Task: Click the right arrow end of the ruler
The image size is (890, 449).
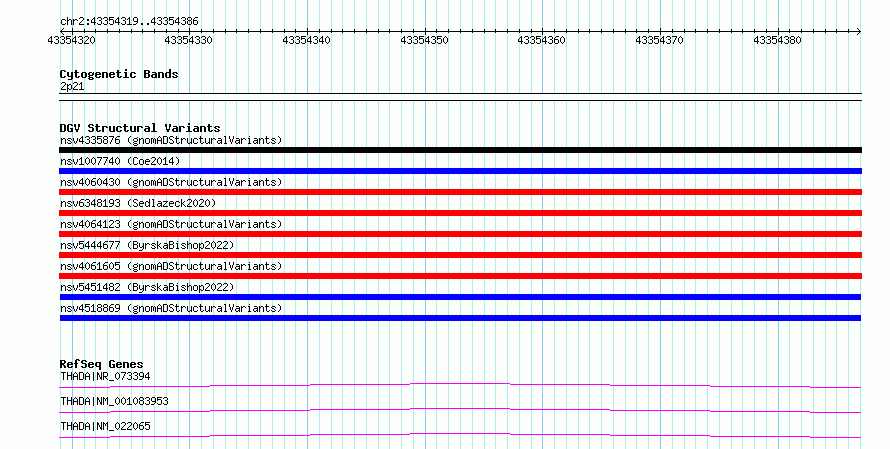Action: (x=858, y=31)
